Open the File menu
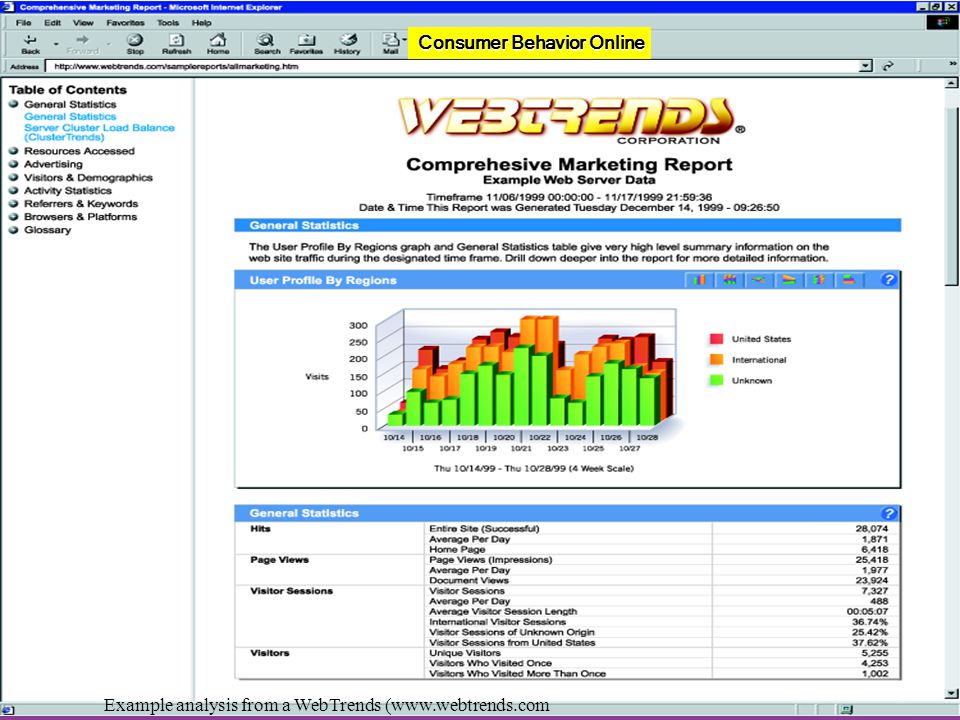This screenshot has height=720, width=960. (23, 23)
